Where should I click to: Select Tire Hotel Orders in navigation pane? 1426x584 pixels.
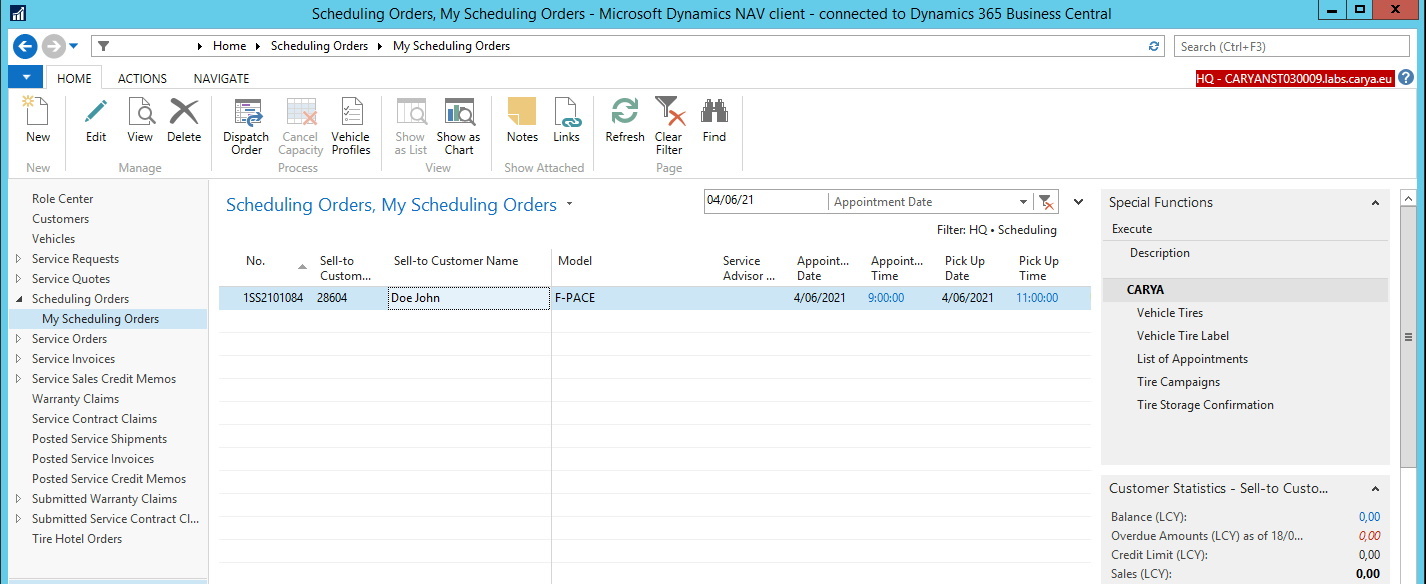(x=77, y=539)
